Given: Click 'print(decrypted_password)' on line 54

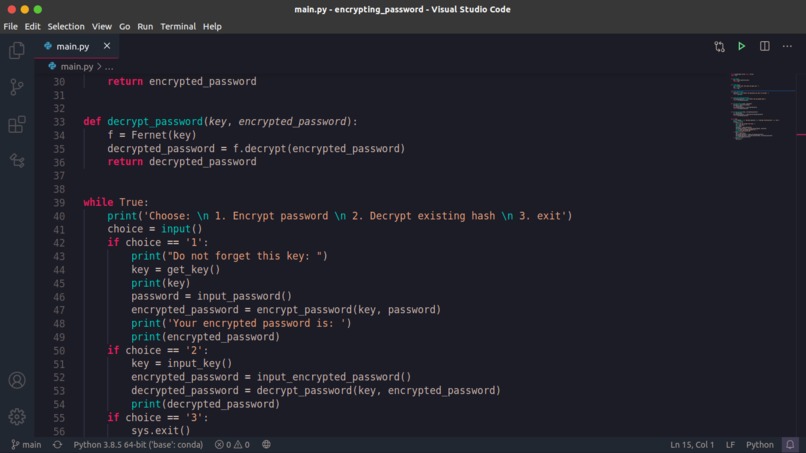Looking at the screenshot, I should pyautogui.click(x=205, y=404).
